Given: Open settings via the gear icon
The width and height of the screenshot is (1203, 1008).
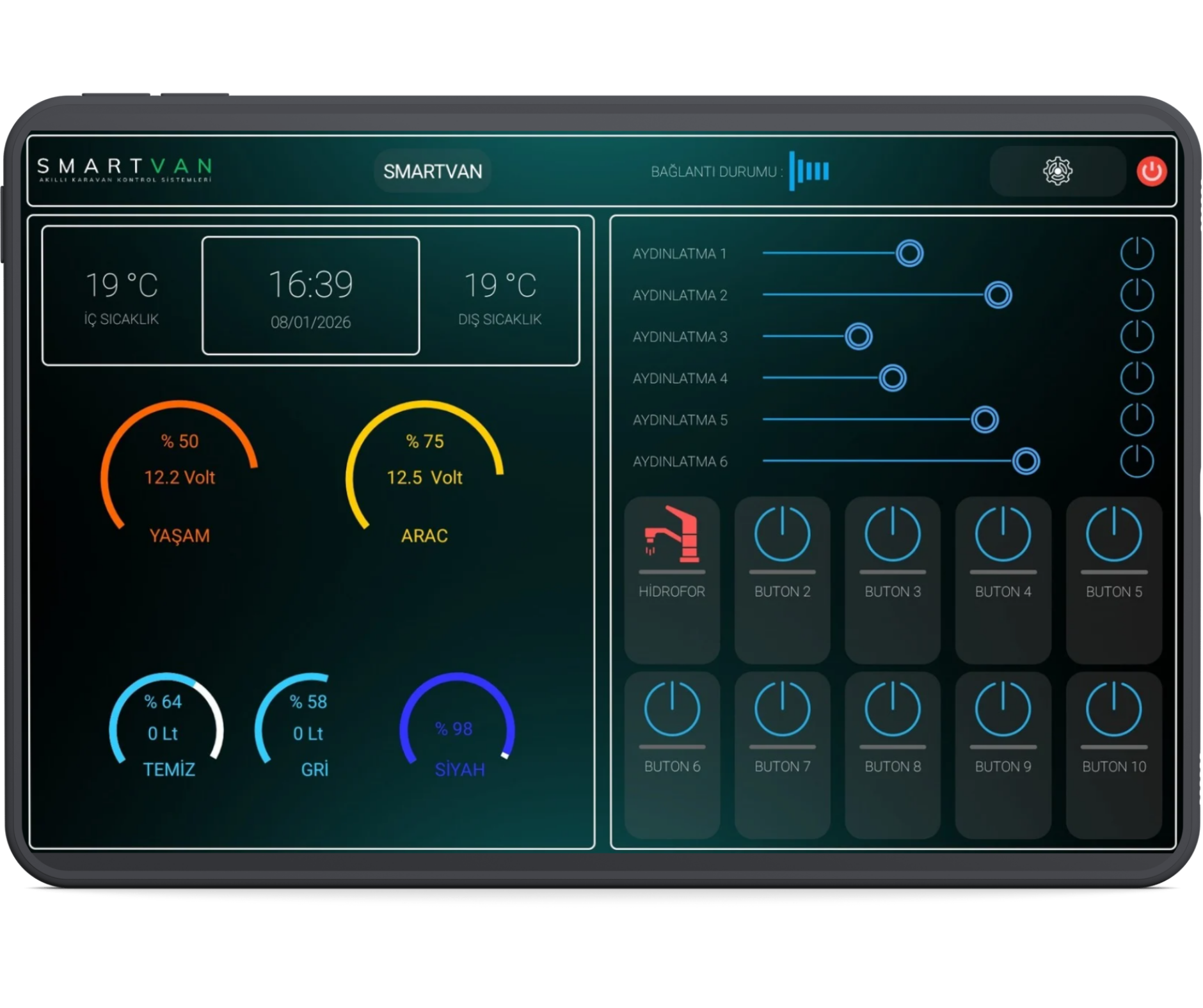Looking at the screenshot, I should (1057, 171).
